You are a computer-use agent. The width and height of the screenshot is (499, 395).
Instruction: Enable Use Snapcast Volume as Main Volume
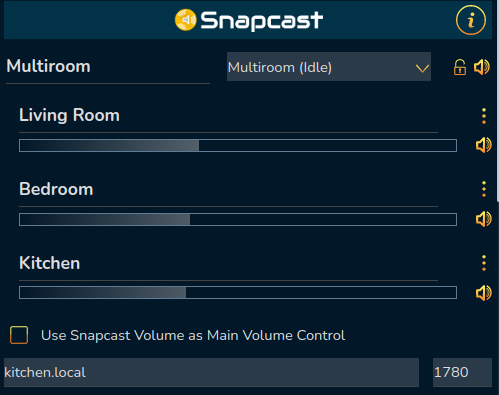click(x=19, y=335)
